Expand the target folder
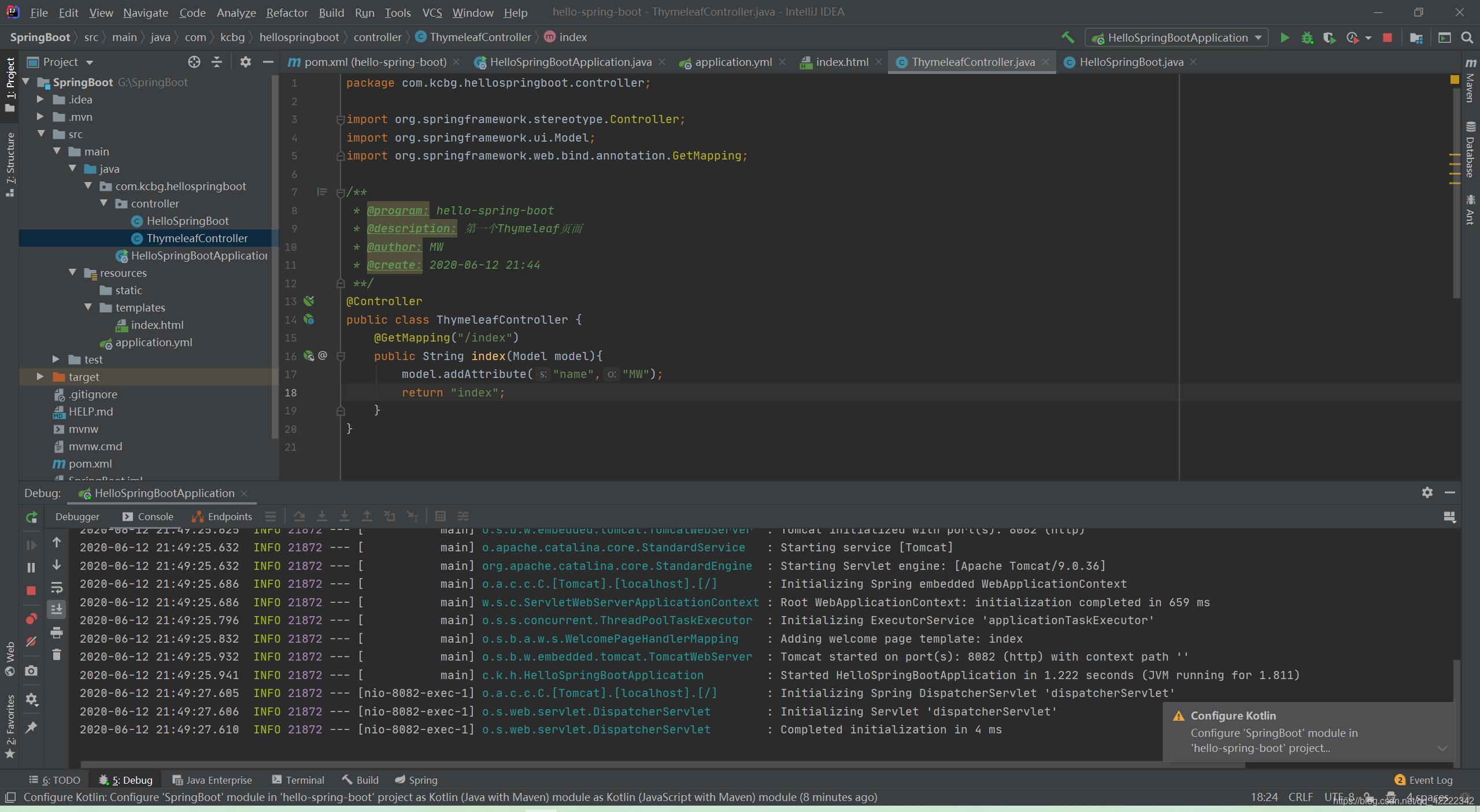The width and height of the screenshot is (1480, 812). (x=40, y=377)
